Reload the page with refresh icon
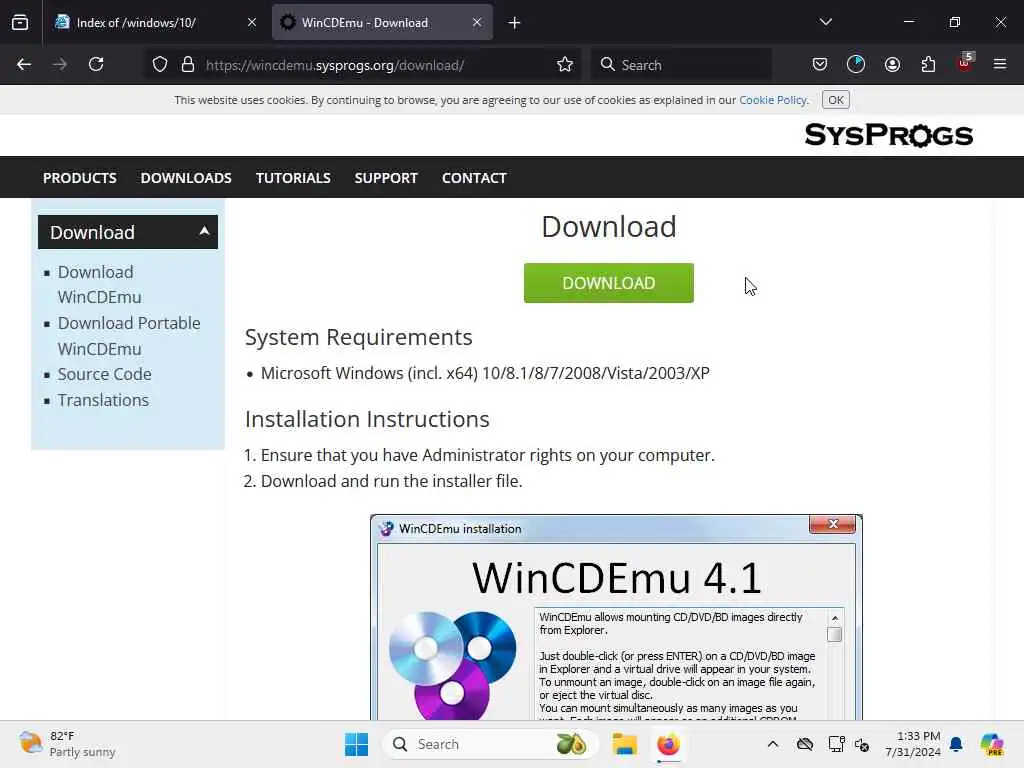 click(x=96, y=65)
